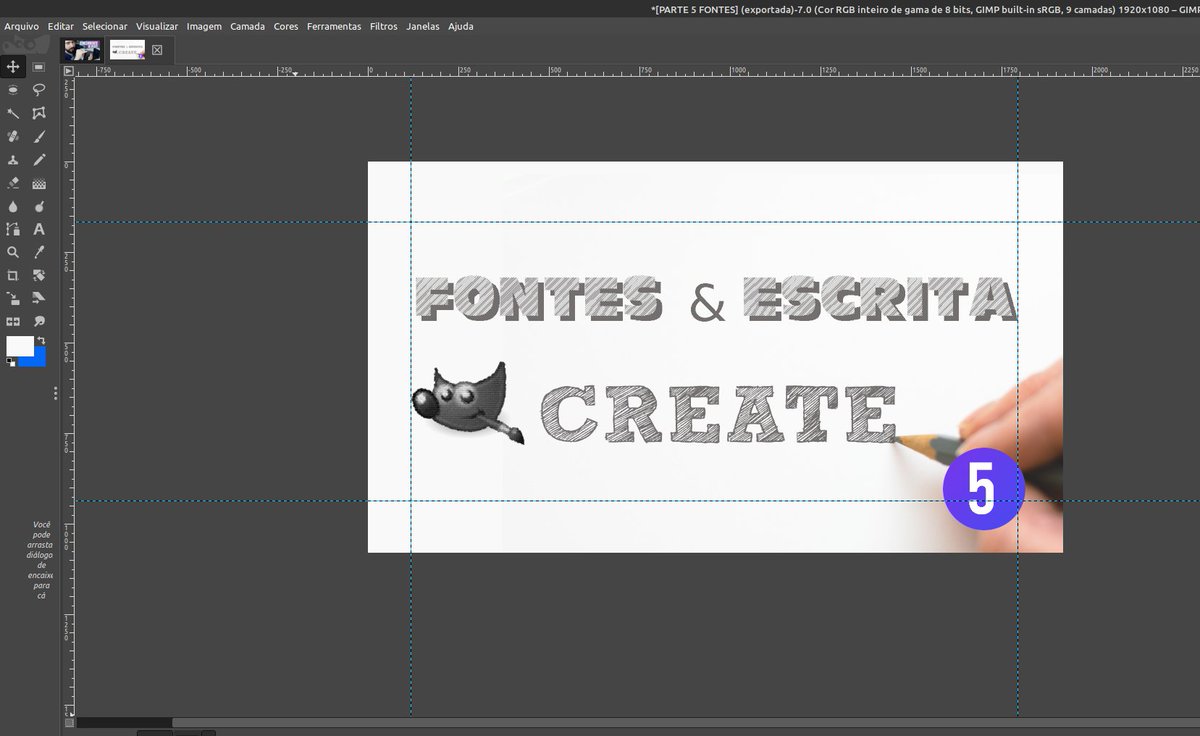Swap foreground and background colors arrow
This screenshot has width=1200, height=736.
[x=42, y=341]
